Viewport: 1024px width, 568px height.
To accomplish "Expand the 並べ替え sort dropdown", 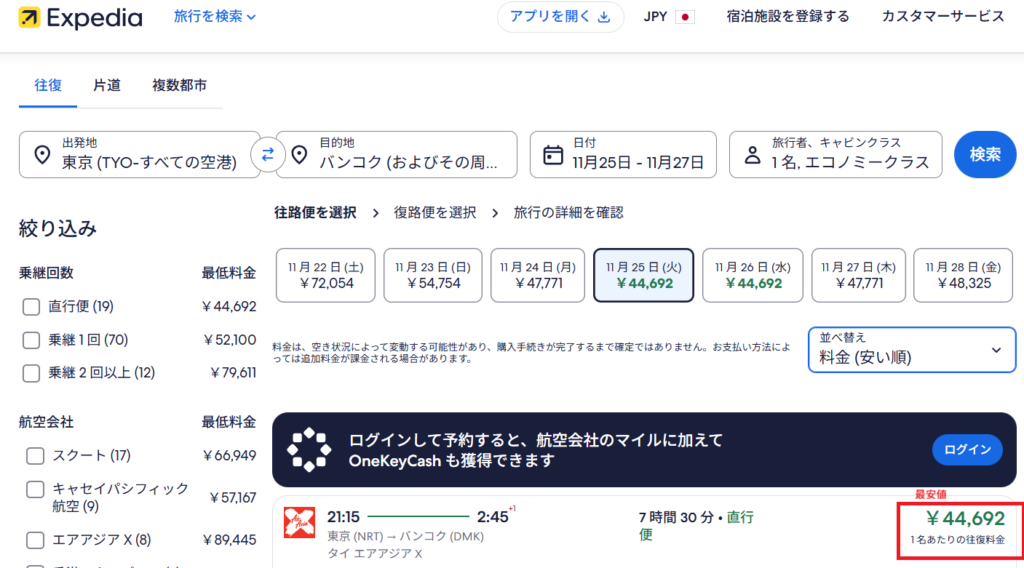I will [x=911, y=349].
